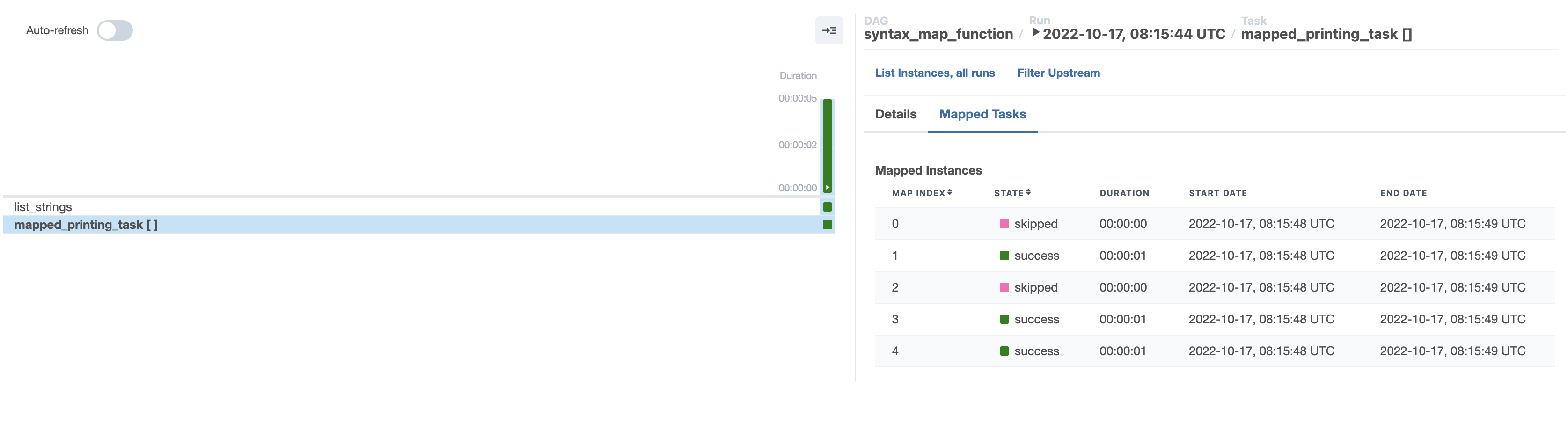
Task: Click the status square beside mapped_printing_task
Action: pos(827,225)
